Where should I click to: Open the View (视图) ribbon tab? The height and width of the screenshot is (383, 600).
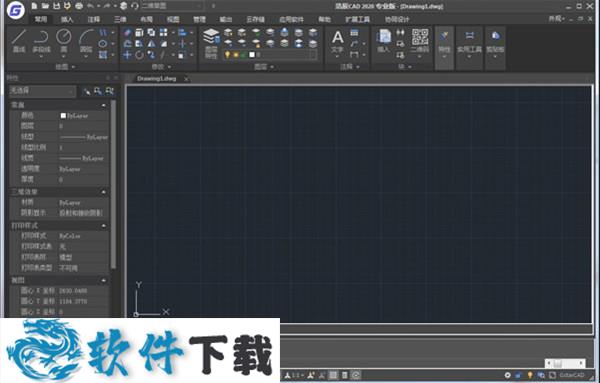tap(173, 19)
